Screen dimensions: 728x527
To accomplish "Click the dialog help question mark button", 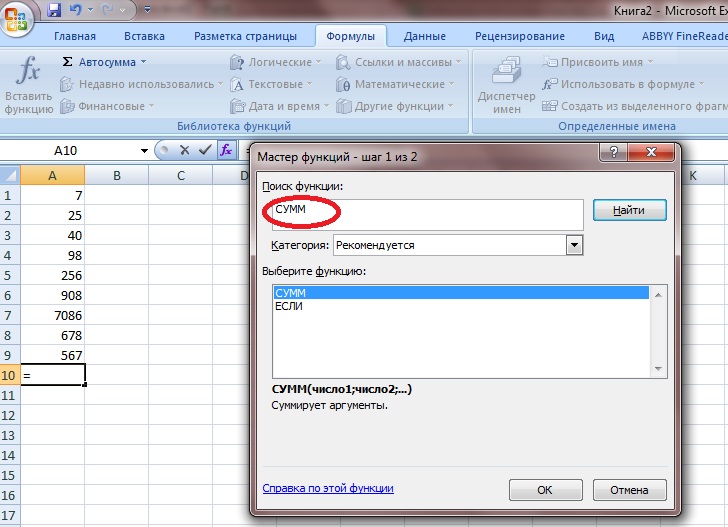I will (613, 152).
